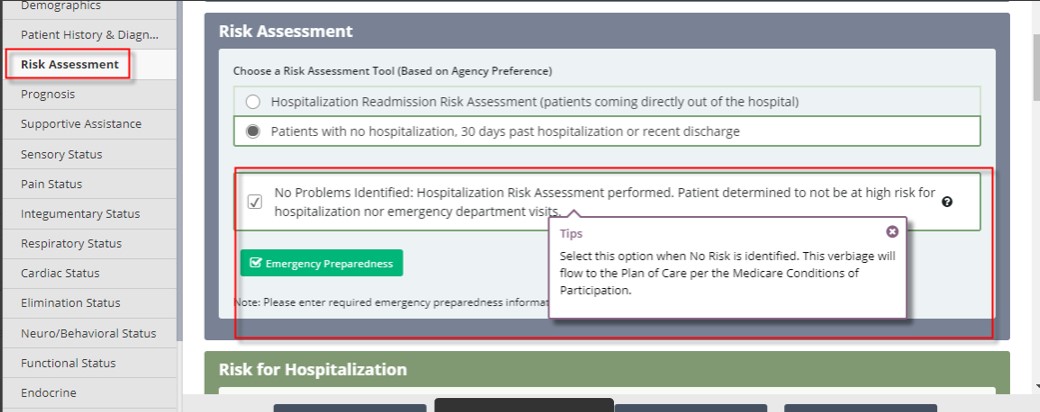Open Patient History & Diagnoses item
Image resolution: width=1040 pixels, height=412 pixels.
click(x=89, y=34)
